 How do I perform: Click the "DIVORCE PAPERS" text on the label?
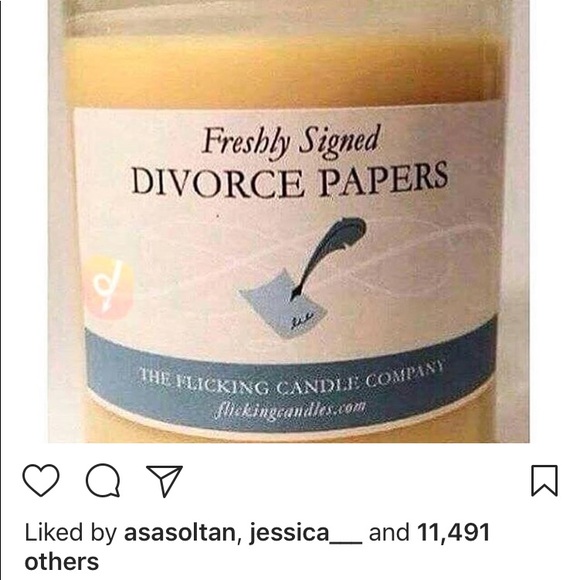click(290, 179)
